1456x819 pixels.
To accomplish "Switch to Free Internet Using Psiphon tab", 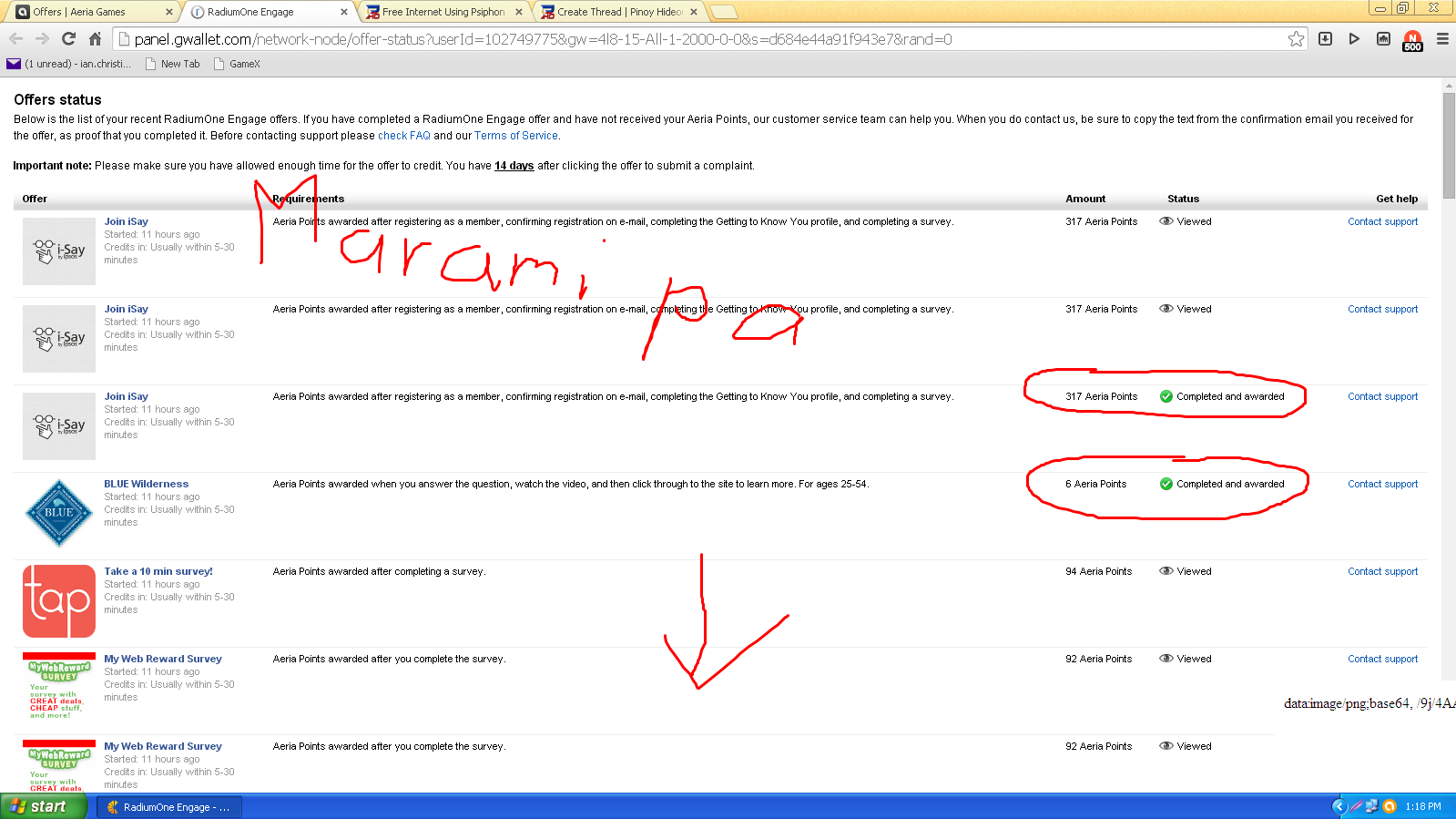I will tap(443, 12).
